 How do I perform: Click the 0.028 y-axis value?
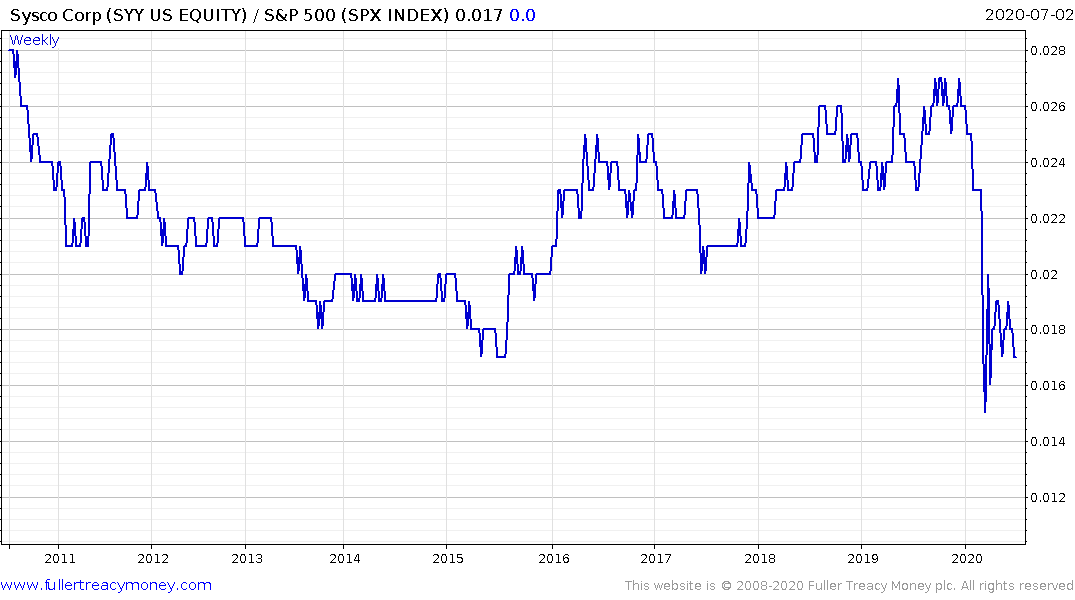point(1048,51)
